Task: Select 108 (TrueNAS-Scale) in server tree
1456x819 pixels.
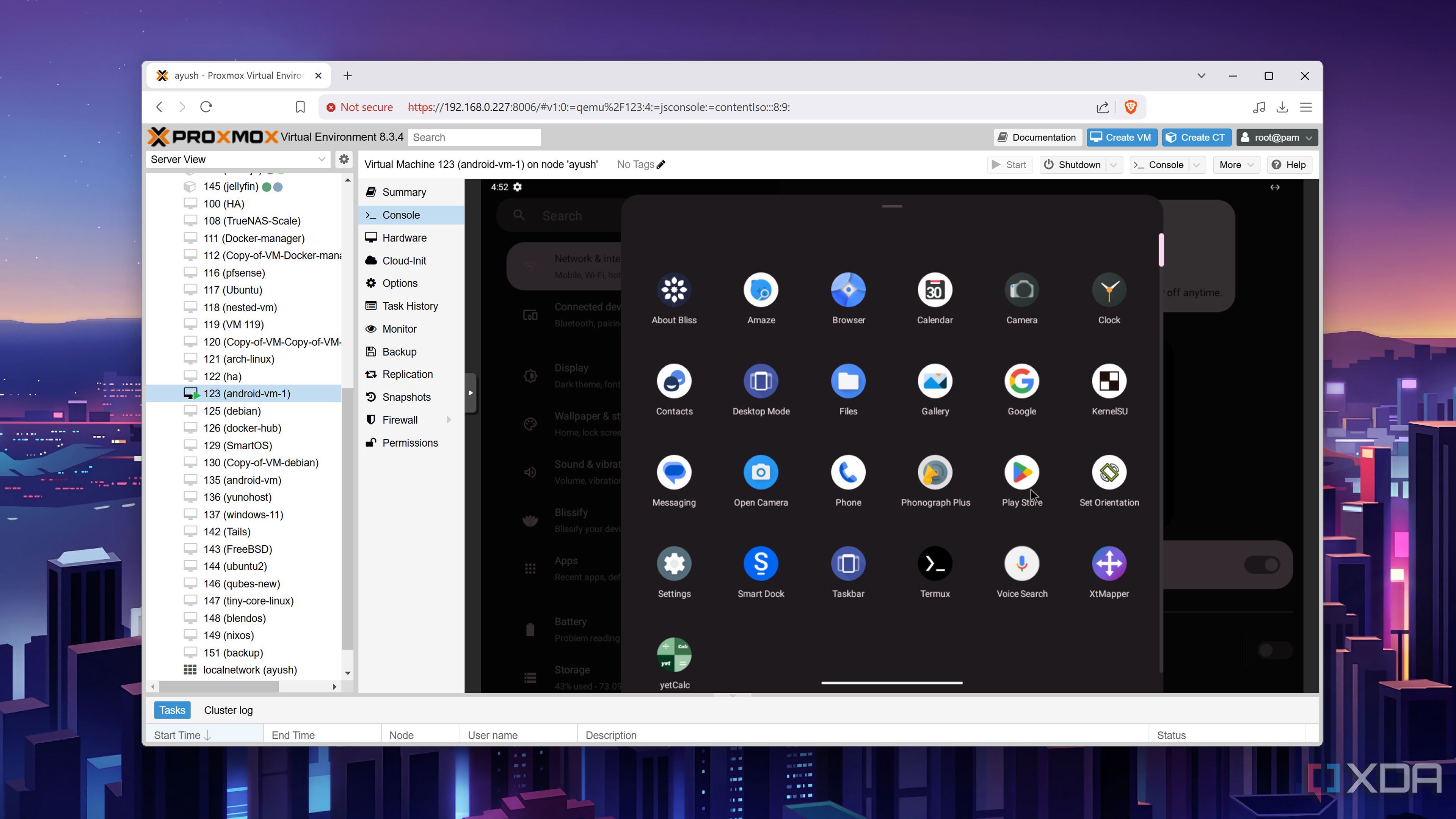Action: (252, 221)
